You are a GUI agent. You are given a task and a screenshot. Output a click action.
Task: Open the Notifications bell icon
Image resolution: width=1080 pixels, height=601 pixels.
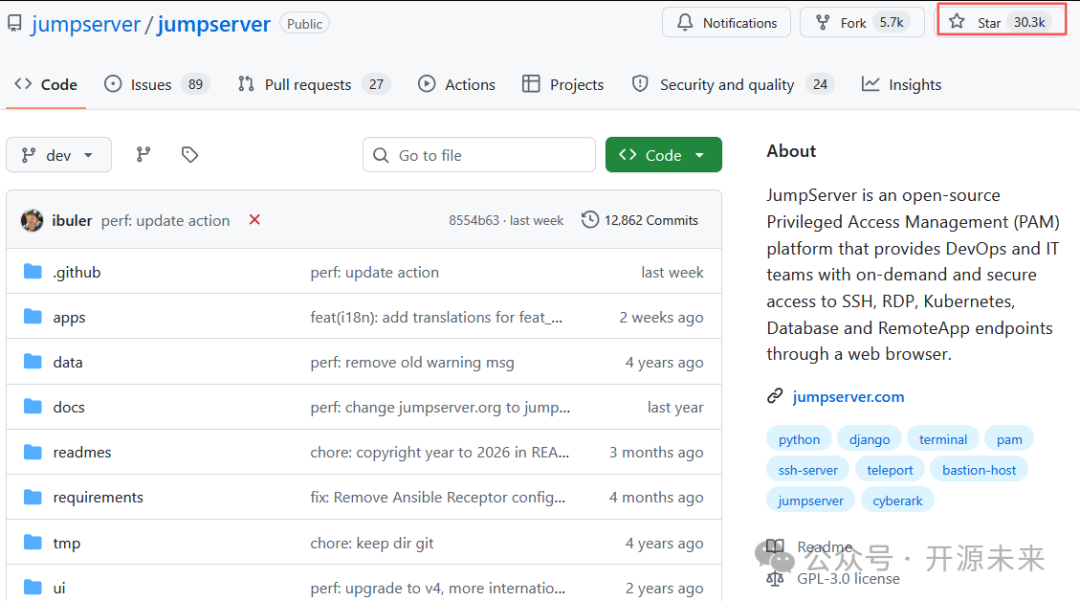click(x=685, y=22)
